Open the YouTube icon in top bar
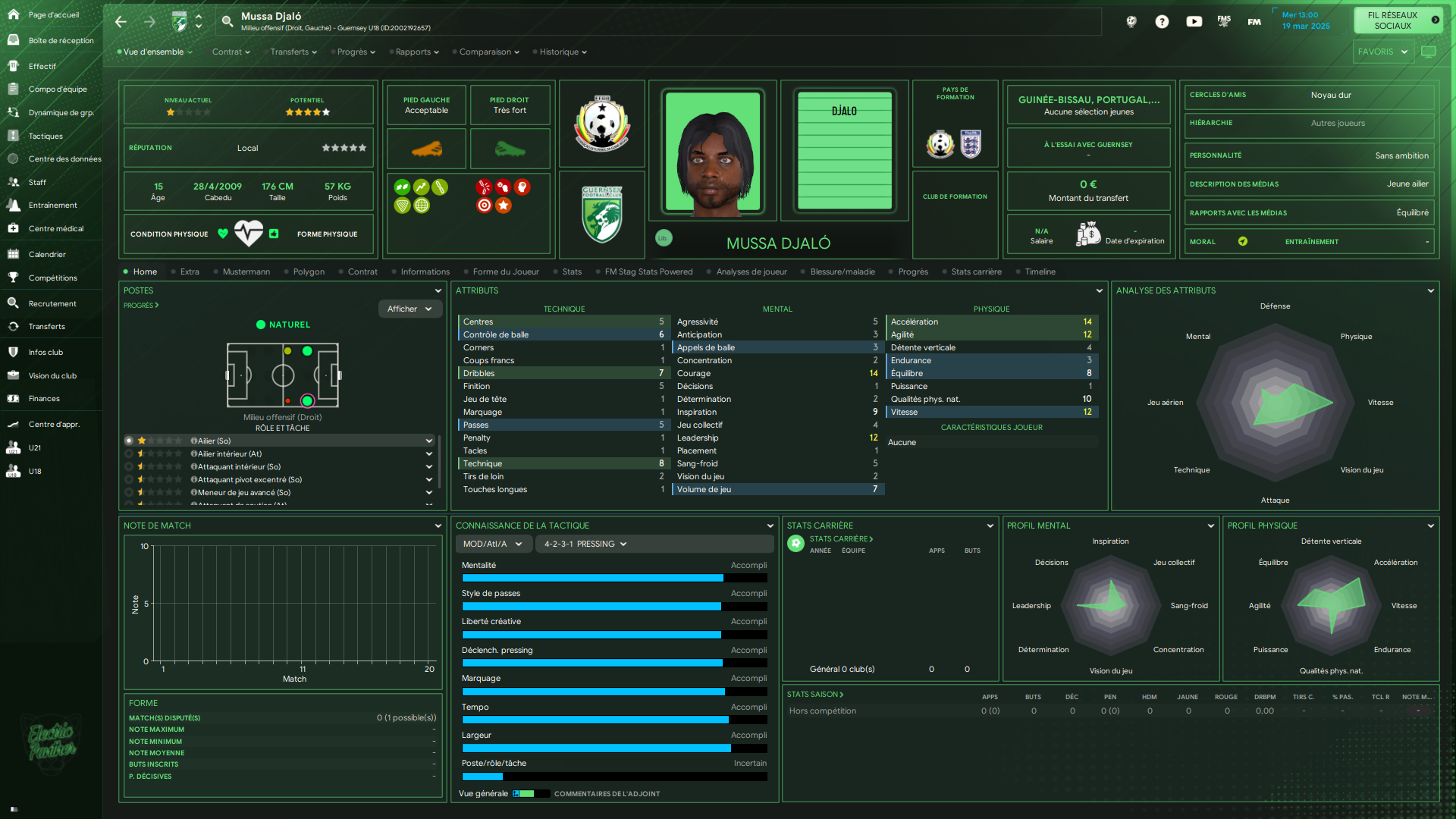This screenshot has width=1456, height=819. (1194, 21)
